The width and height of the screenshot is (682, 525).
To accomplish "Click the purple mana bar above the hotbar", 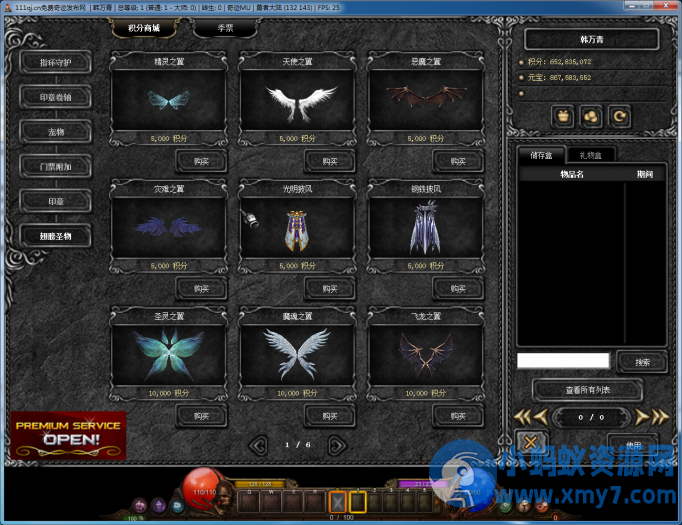I will click(422, 484).
